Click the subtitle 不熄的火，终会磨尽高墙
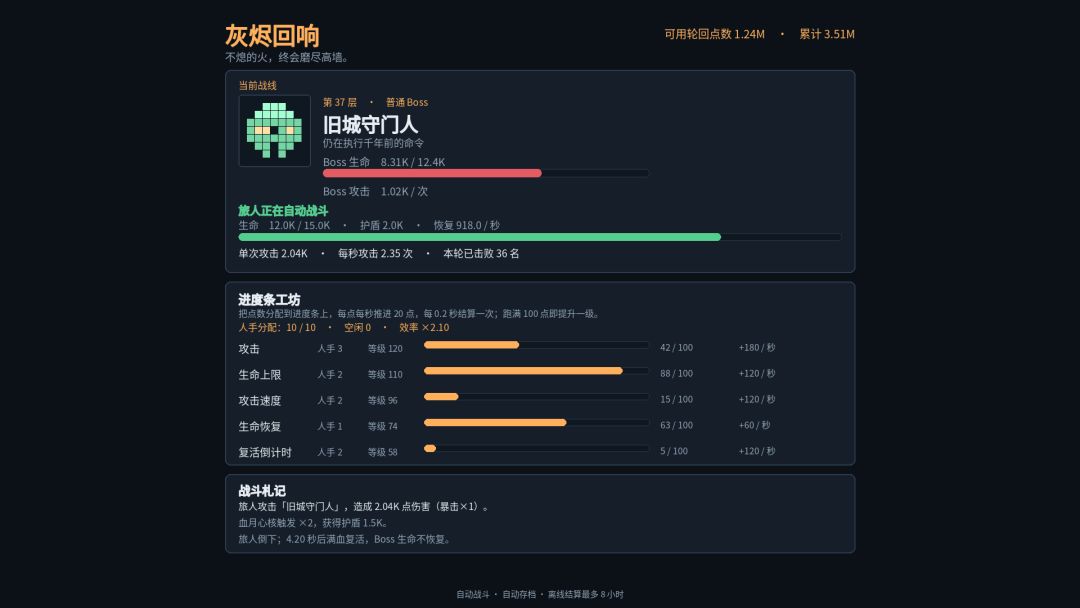The image size is (1080, 608). [287, 57]
